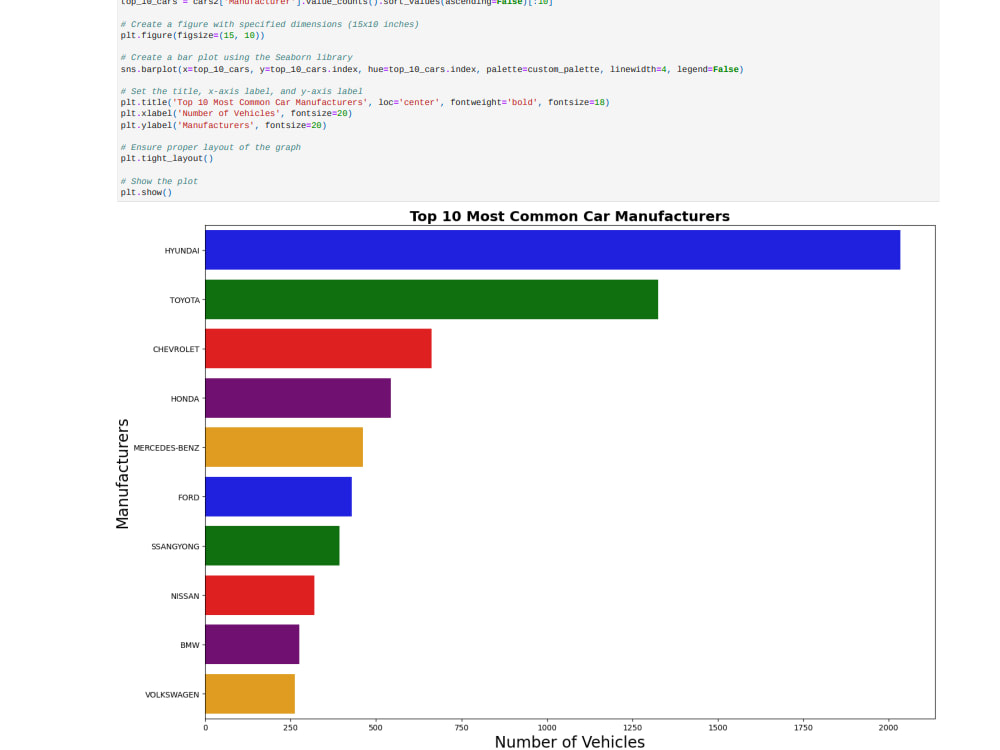Click the FORD axis label
1000x750 pixels.
[x=189, y=497]
